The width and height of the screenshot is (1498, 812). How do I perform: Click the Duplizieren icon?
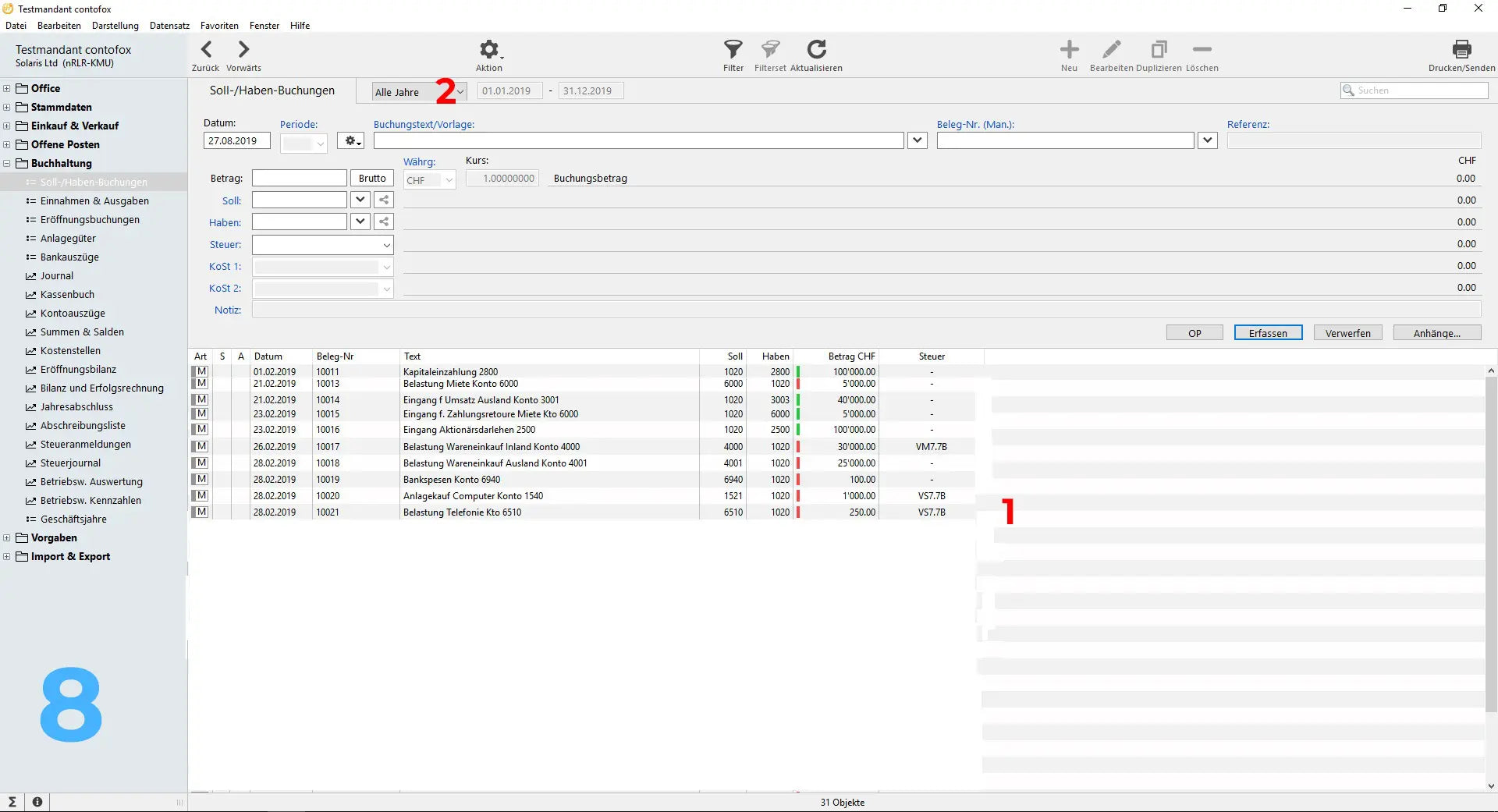click(1159, 50)
